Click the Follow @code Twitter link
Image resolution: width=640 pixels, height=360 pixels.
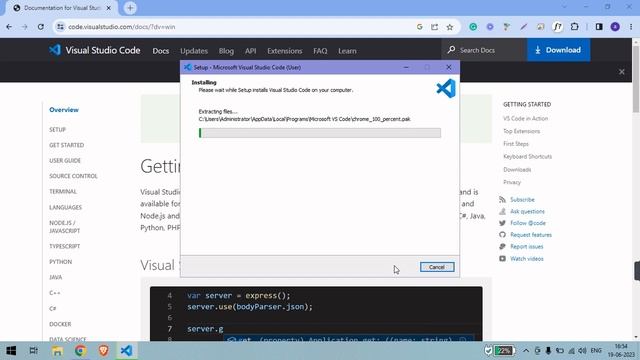point(528,223)
